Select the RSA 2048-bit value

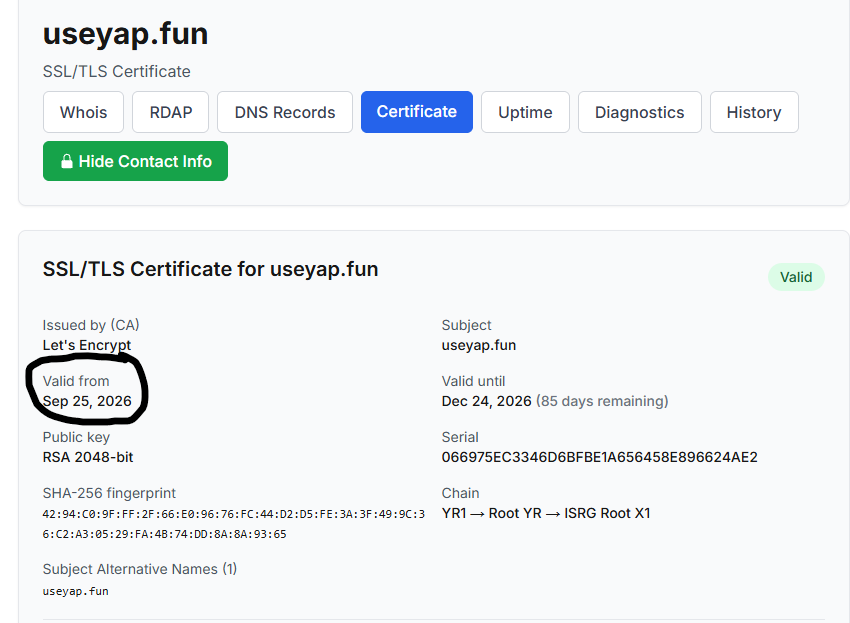[x=88, y=457]
